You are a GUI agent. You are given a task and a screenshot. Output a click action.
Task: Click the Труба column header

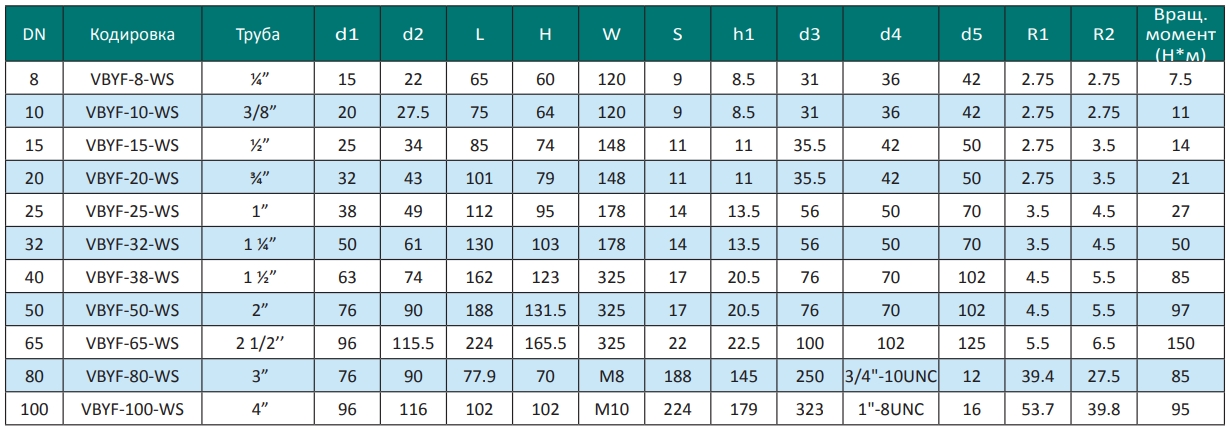(257, 34)
